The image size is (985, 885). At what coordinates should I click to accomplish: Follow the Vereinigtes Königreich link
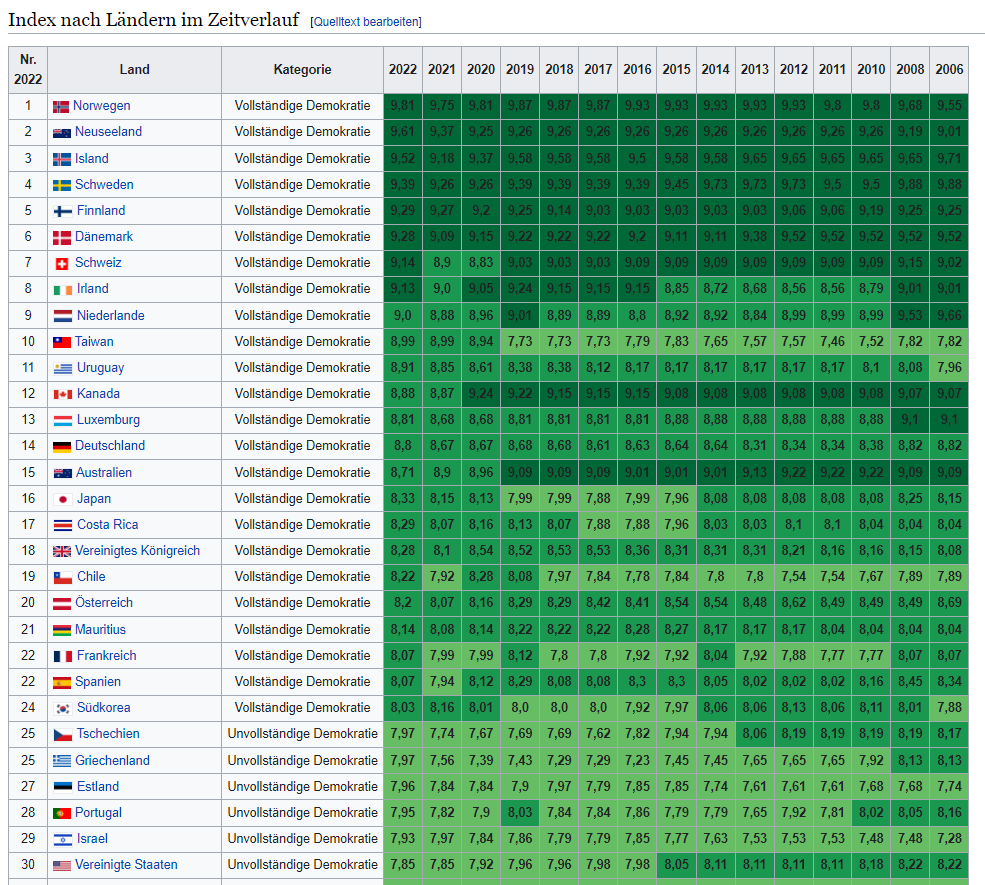pyautogui.click(x=138, y=551)
